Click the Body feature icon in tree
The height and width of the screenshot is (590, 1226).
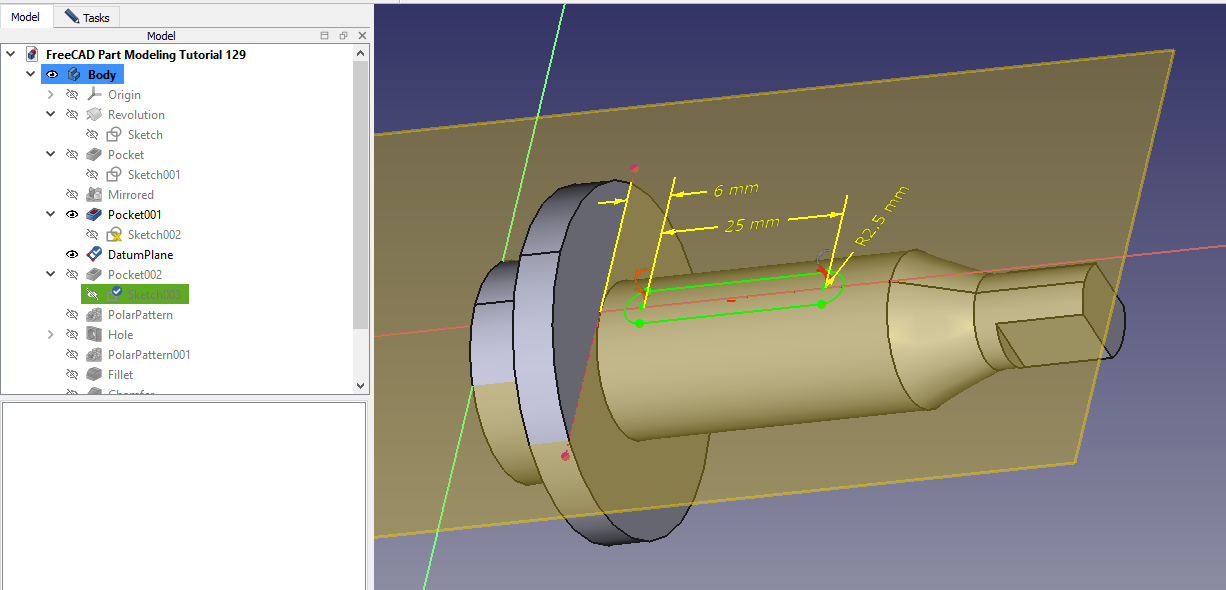pos(74,75)
